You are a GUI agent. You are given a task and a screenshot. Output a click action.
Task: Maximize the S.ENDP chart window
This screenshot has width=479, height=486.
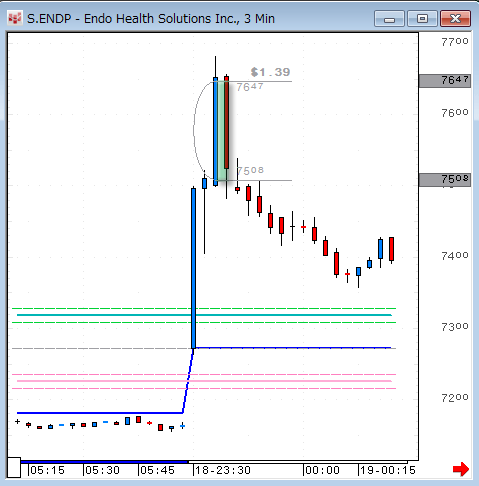422,19
